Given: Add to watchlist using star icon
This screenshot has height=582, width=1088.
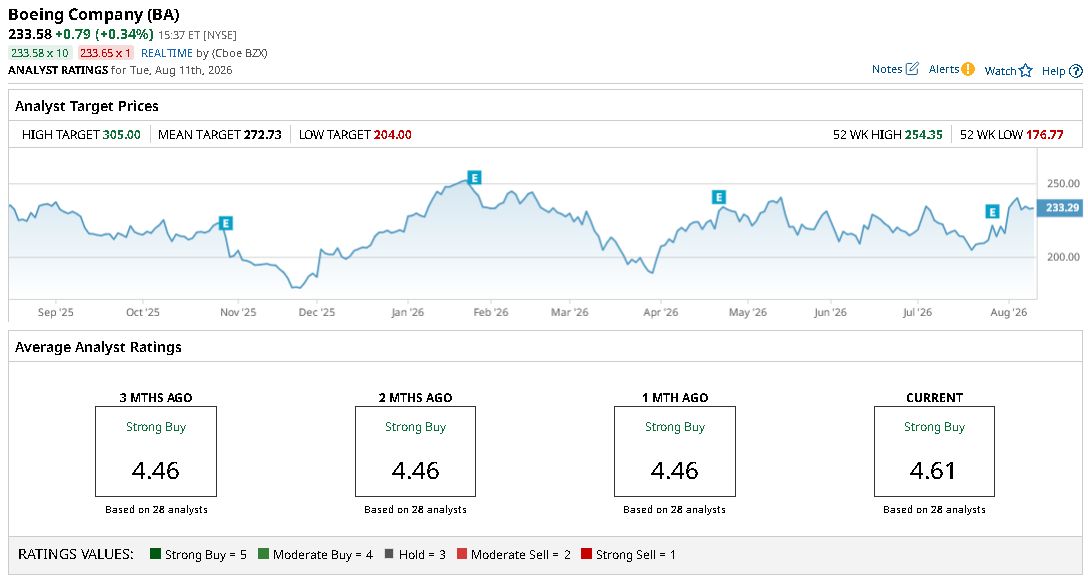Looking at the screenshot, I should [1026, 71].
